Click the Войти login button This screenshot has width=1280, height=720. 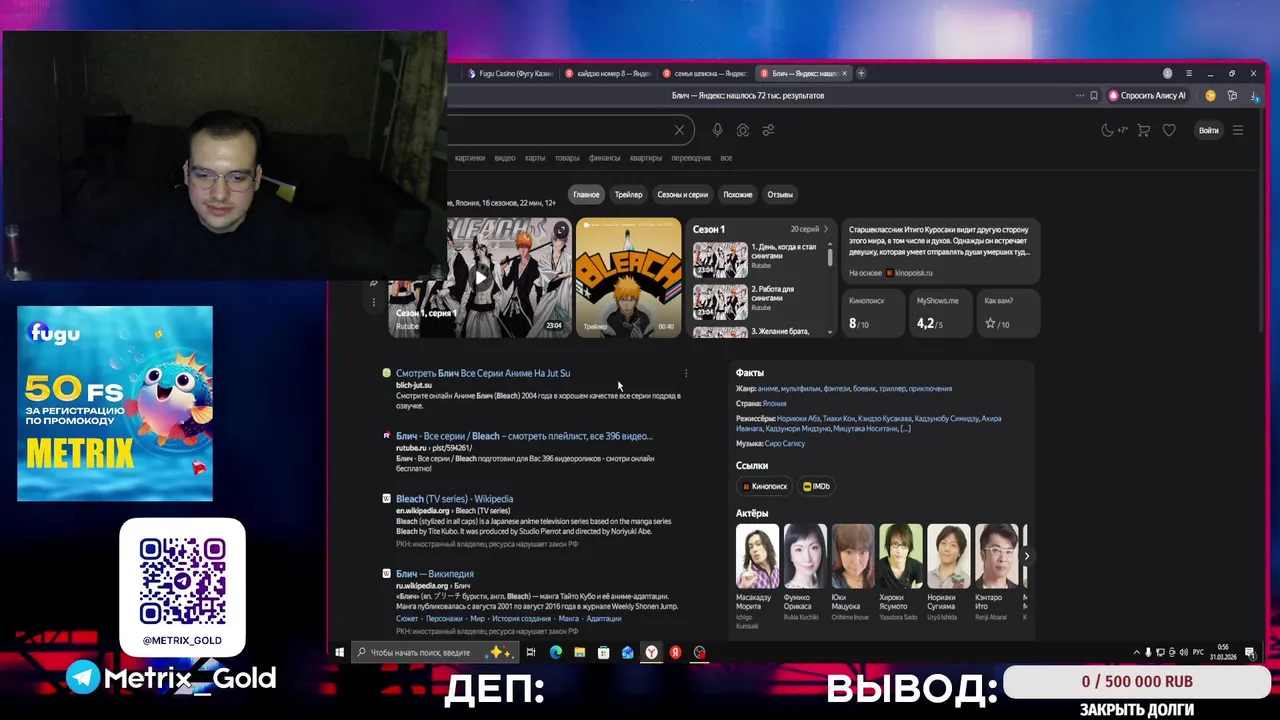1209,130
